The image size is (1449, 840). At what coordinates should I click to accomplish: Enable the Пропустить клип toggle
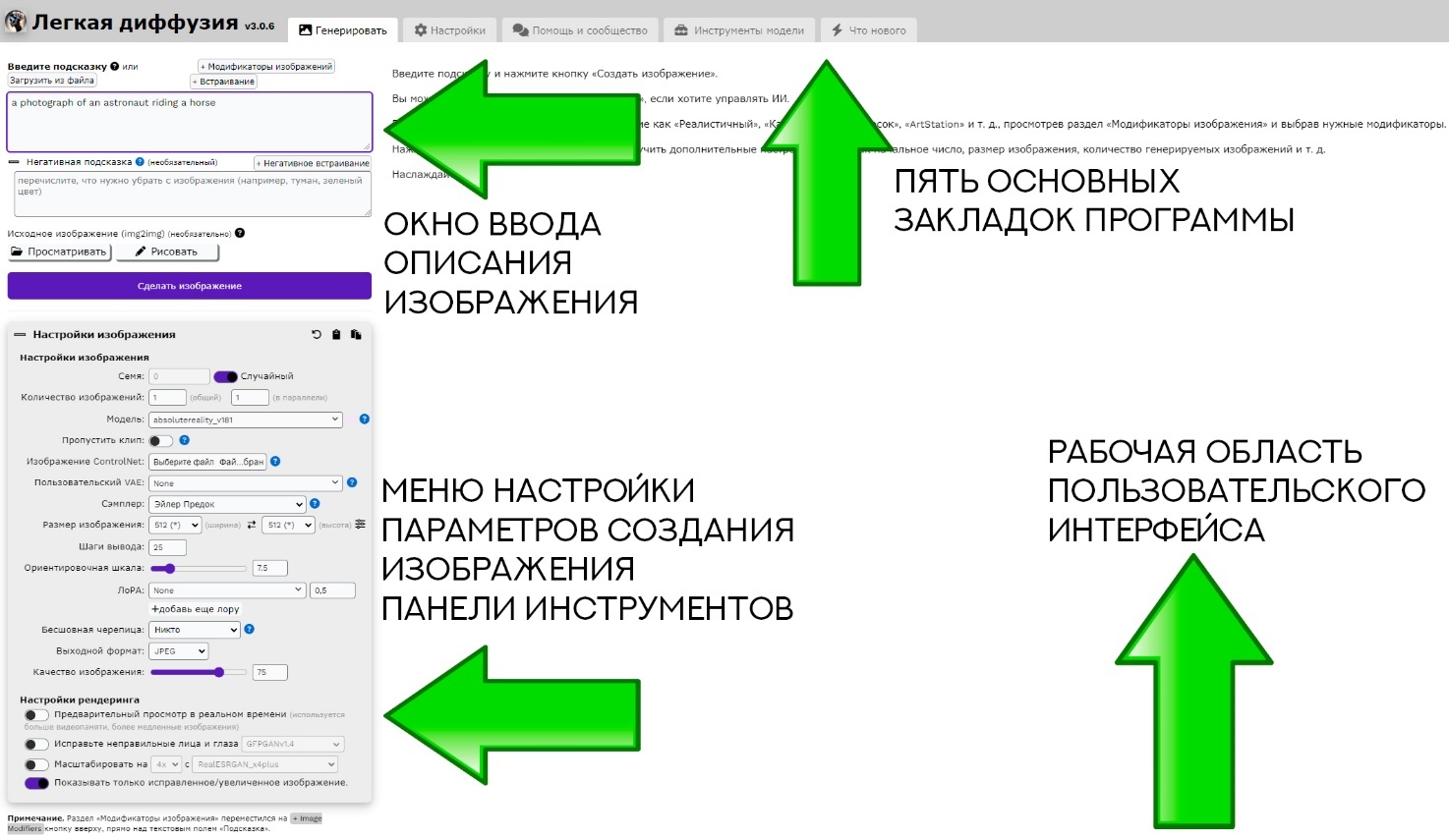pyautogui.click(x=161, y=441)
